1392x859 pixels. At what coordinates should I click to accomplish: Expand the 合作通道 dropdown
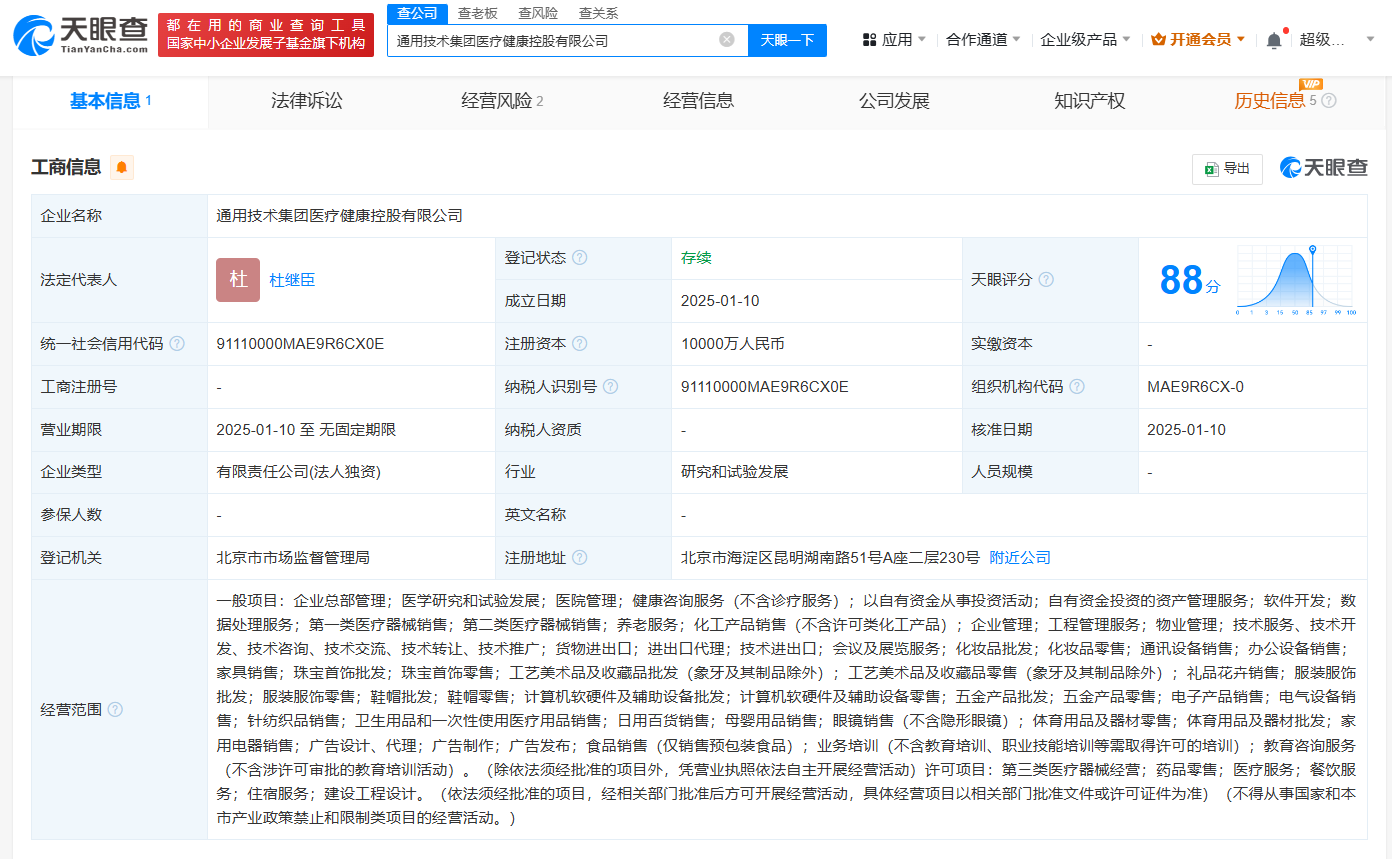[x=983, y=40]
